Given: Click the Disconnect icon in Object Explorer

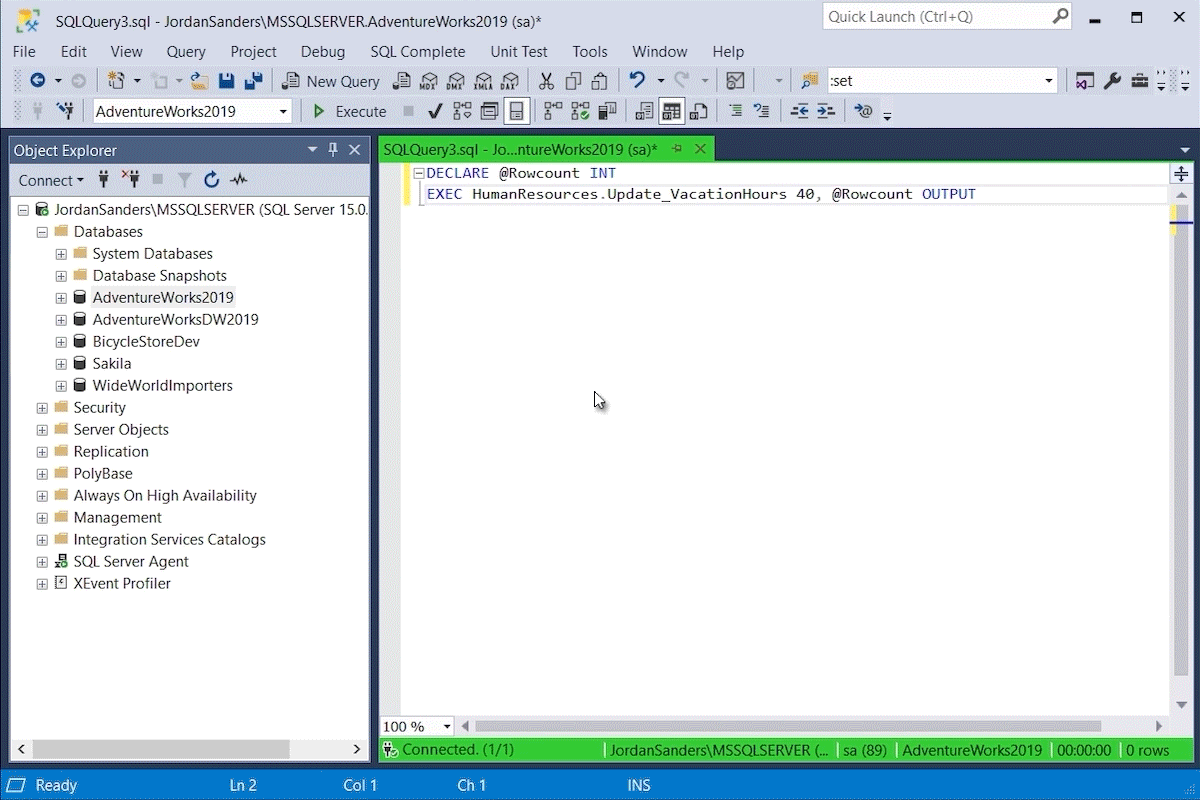Looking at the screenshot, I should tap(131, 180).
